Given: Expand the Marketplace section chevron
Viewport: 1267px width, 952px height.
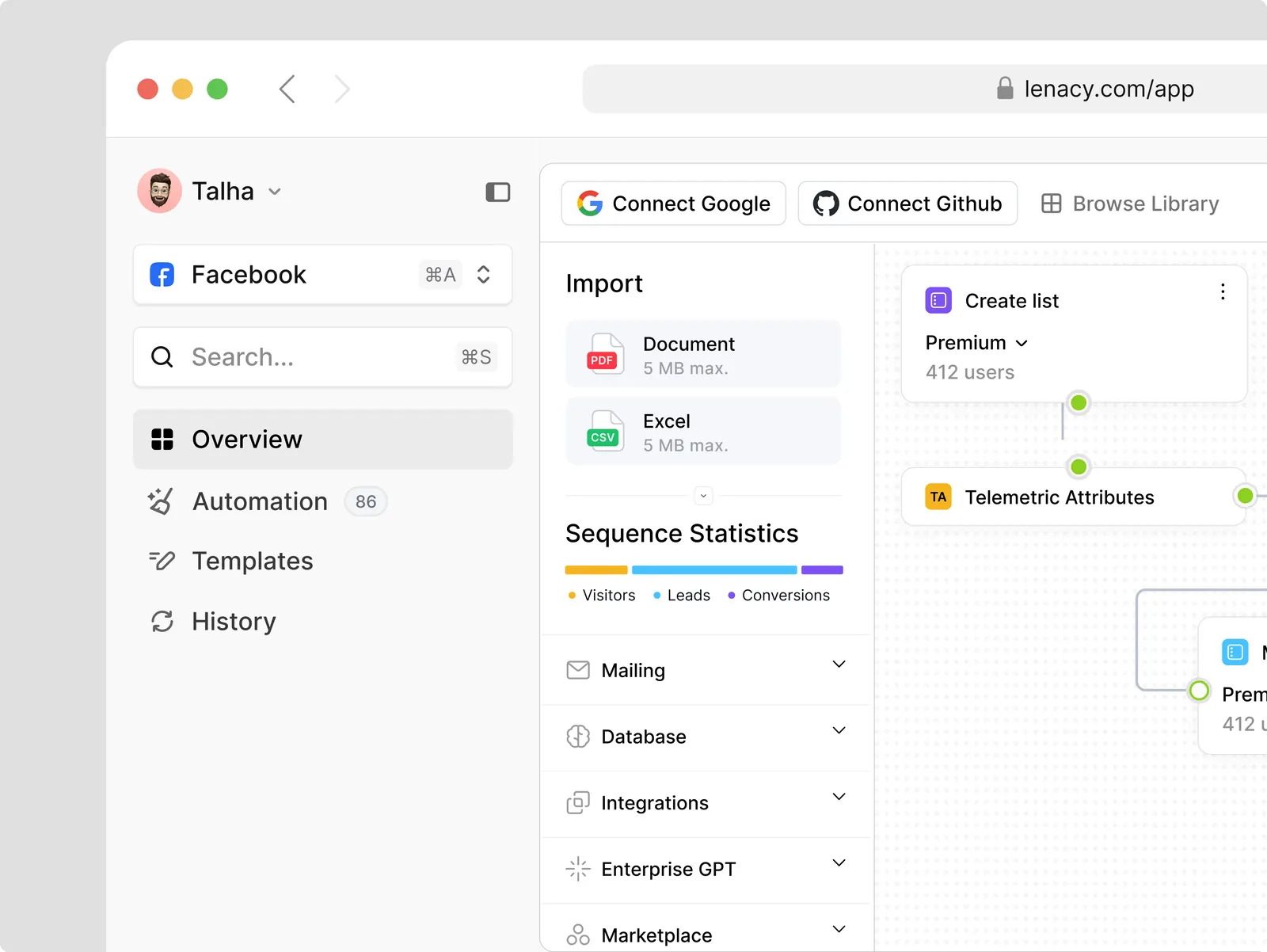Looking at the screenshot, I should (839, 929).
